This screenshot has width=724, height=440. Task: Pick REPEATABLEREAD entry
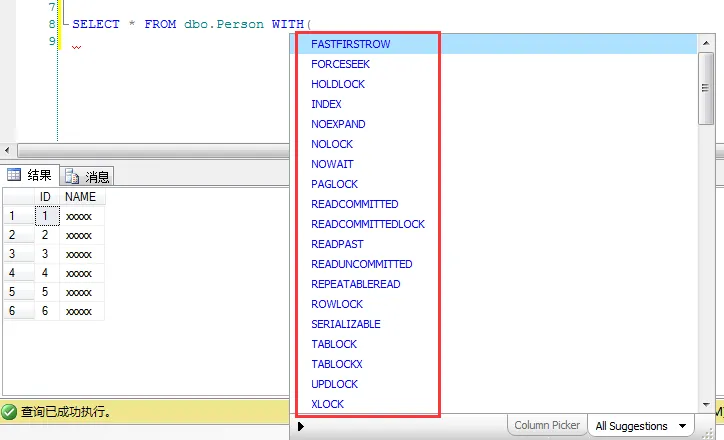tap(356, 284)
